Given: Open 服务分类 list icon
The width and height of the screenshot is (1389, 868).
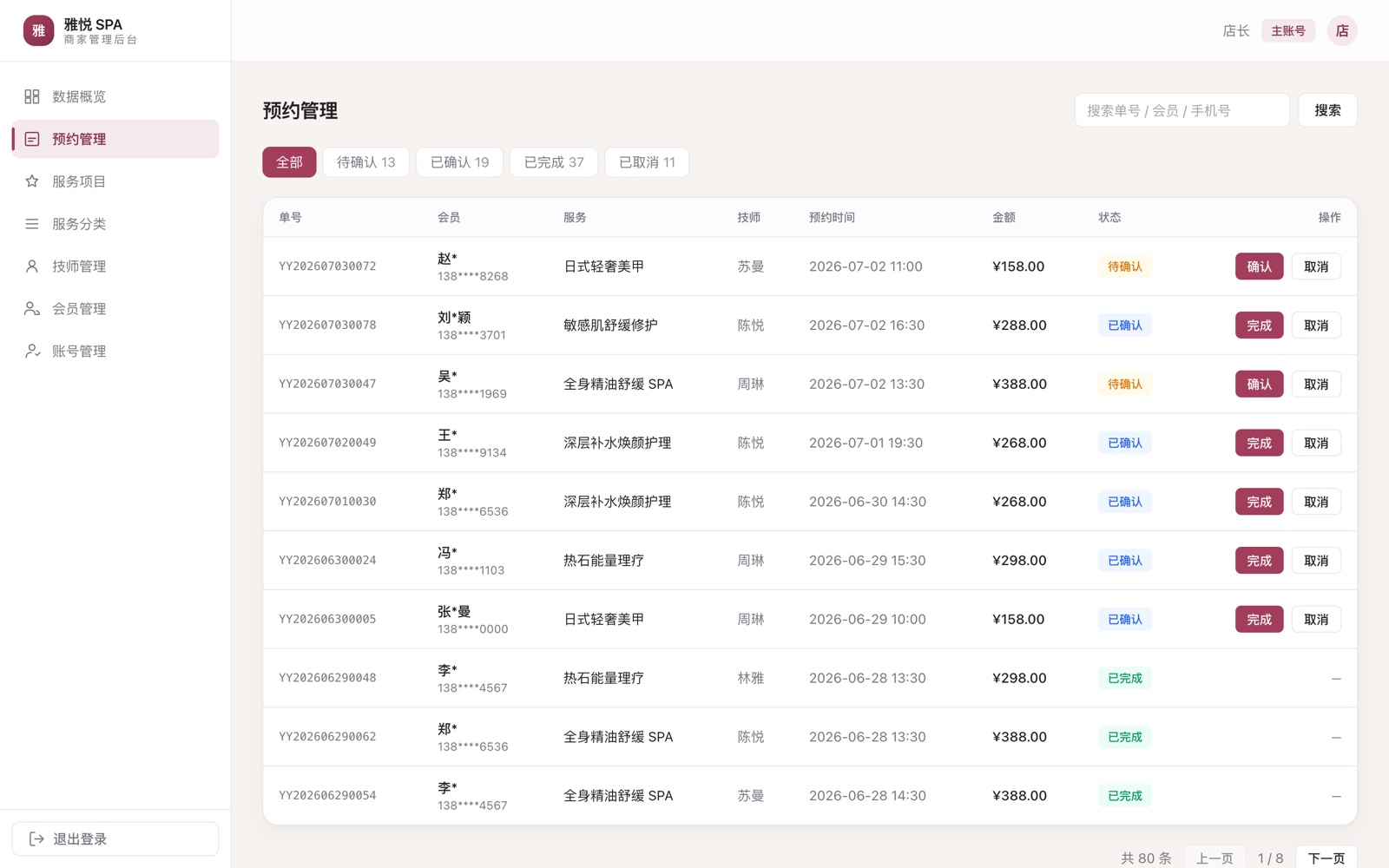Looking at the screenshot, I should tap(32, 224).
